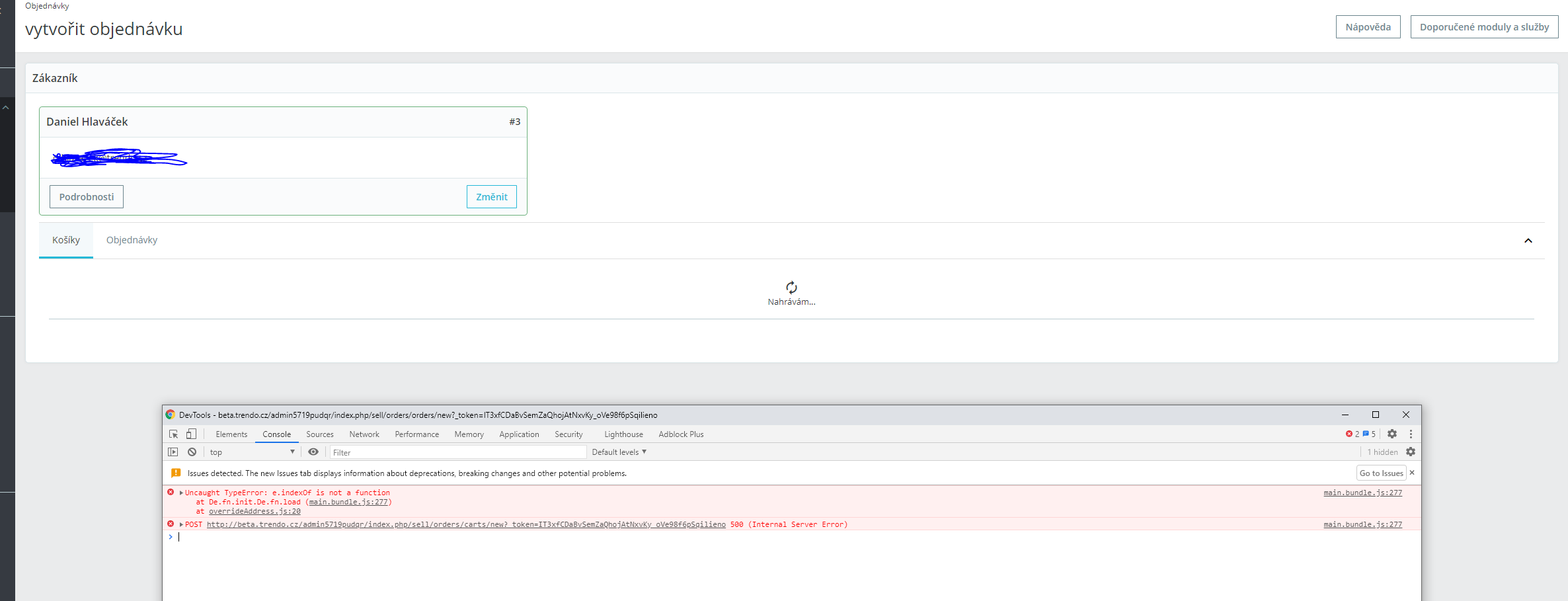Focus the console Filter input
This screenshot has height=601, width=1568.
pos(457,452)
